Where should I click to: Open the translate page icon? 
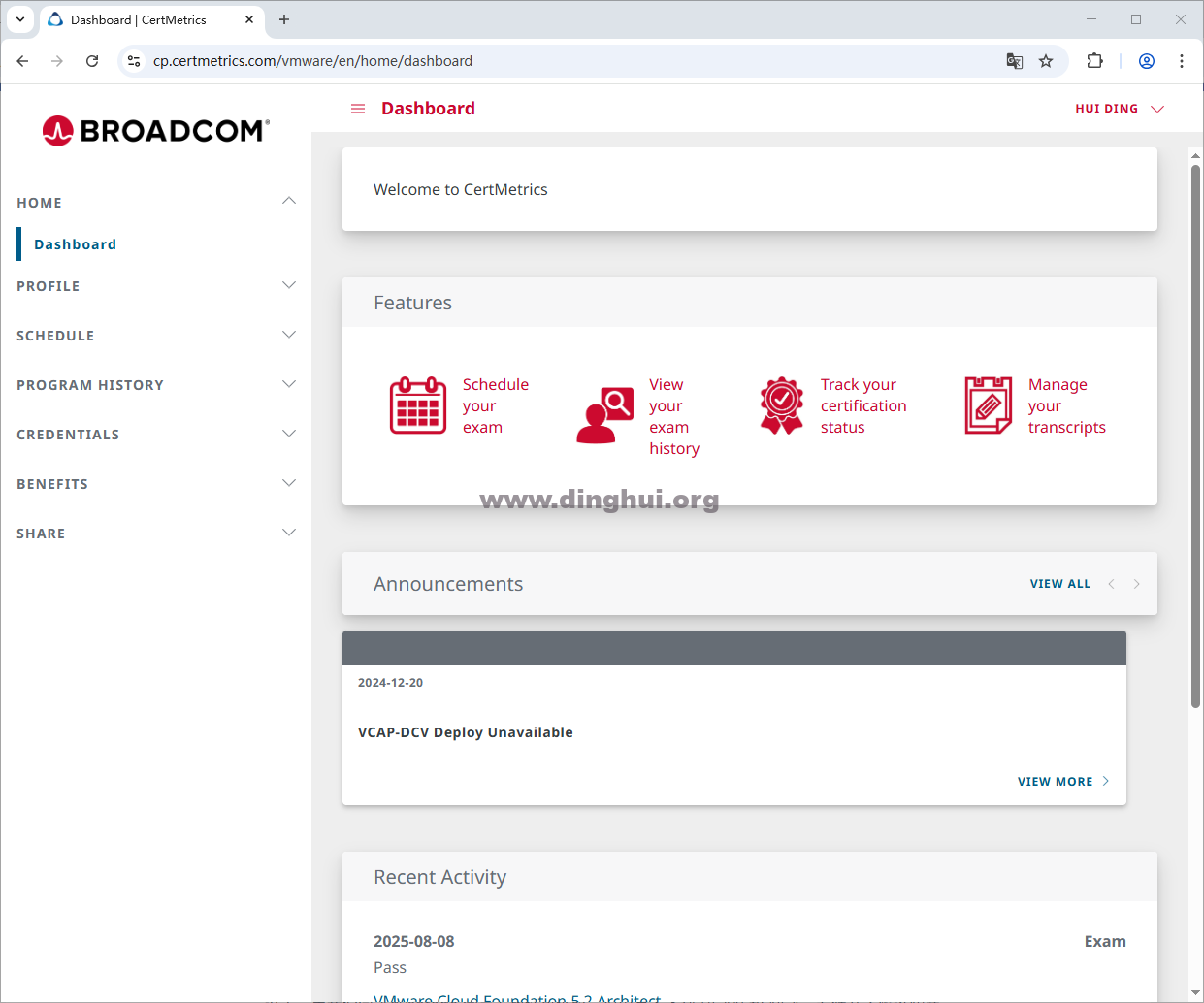tap(1015, 61)
